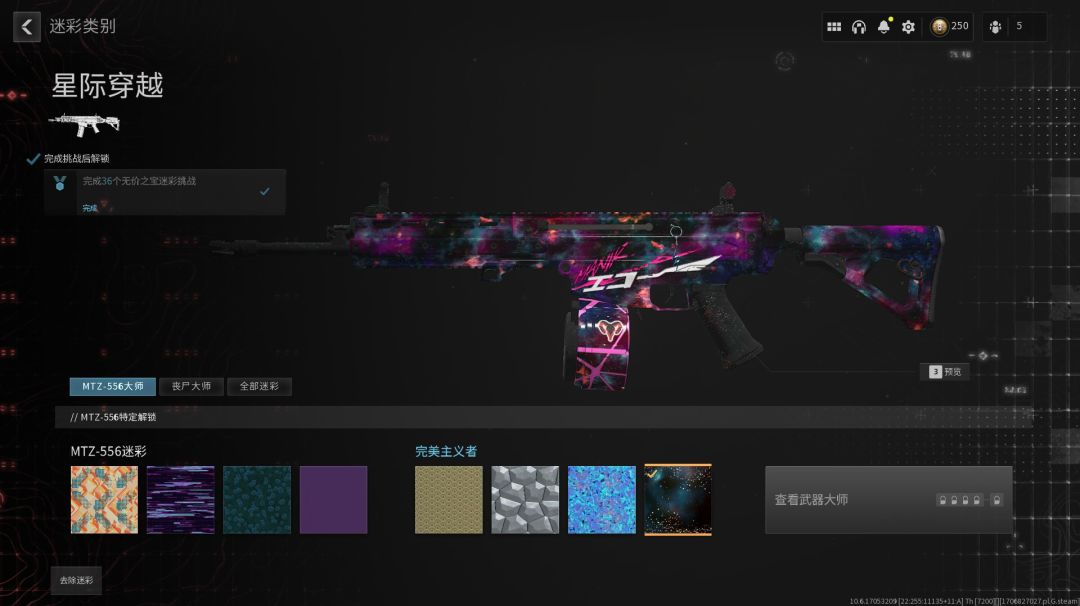This screenshot has width=1080, height=606.
Task: Open the coin balance showing 250
Action: point(950,26)
